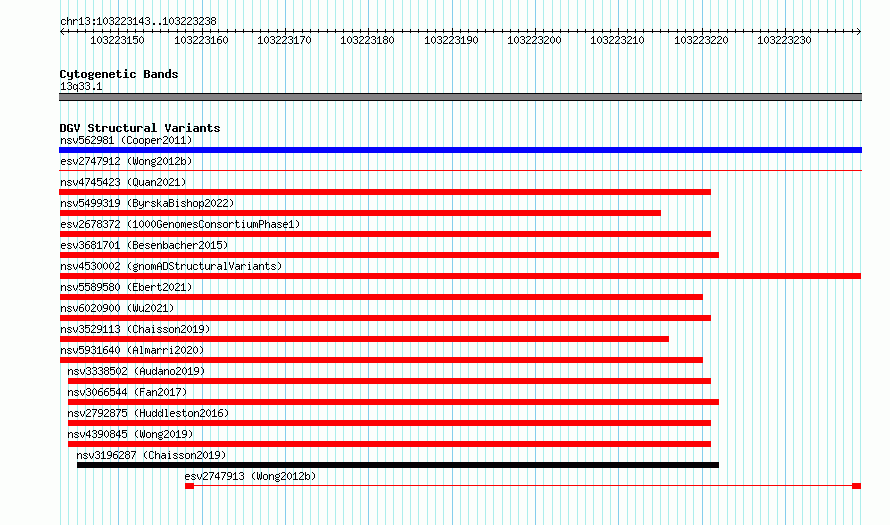Open the esv2747912 (Wong2012b) label
Viewport: 890px width, 525px height.
[x=126, y=161]
